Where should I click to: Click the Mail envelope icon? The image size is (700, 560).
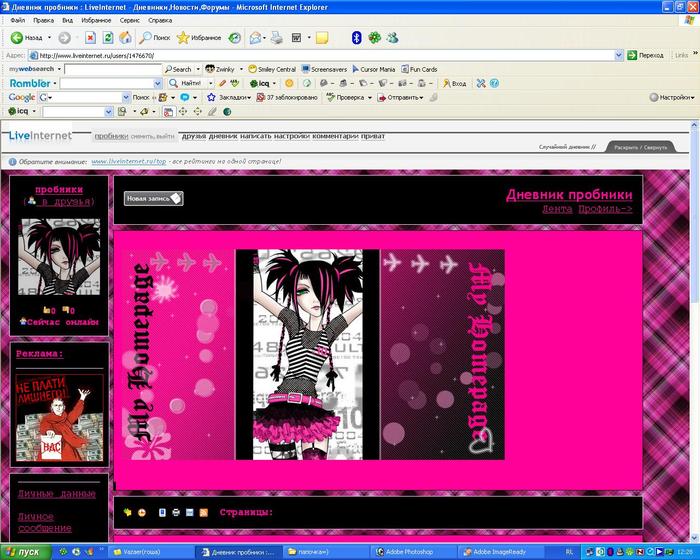255,38
